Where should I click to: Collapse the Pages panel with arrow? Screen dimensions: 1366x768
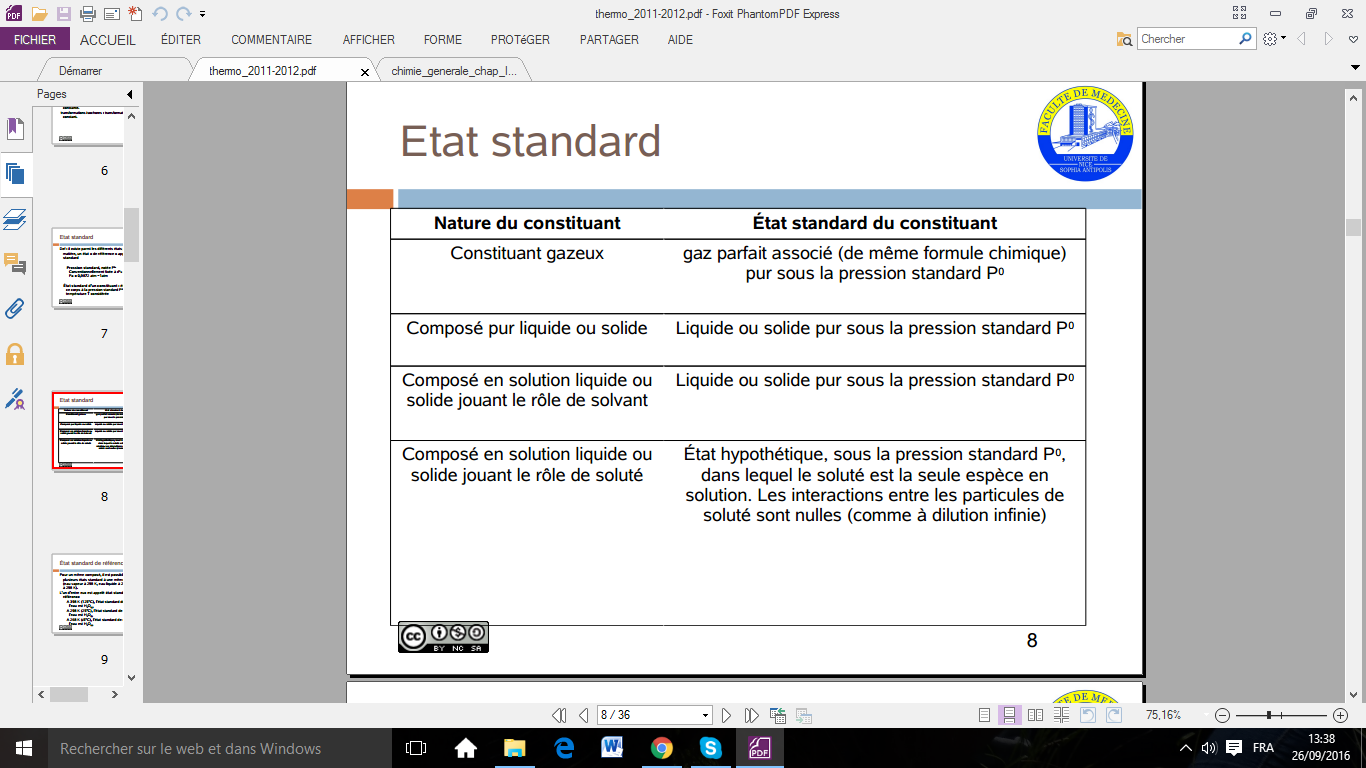(x=129, y=94)
